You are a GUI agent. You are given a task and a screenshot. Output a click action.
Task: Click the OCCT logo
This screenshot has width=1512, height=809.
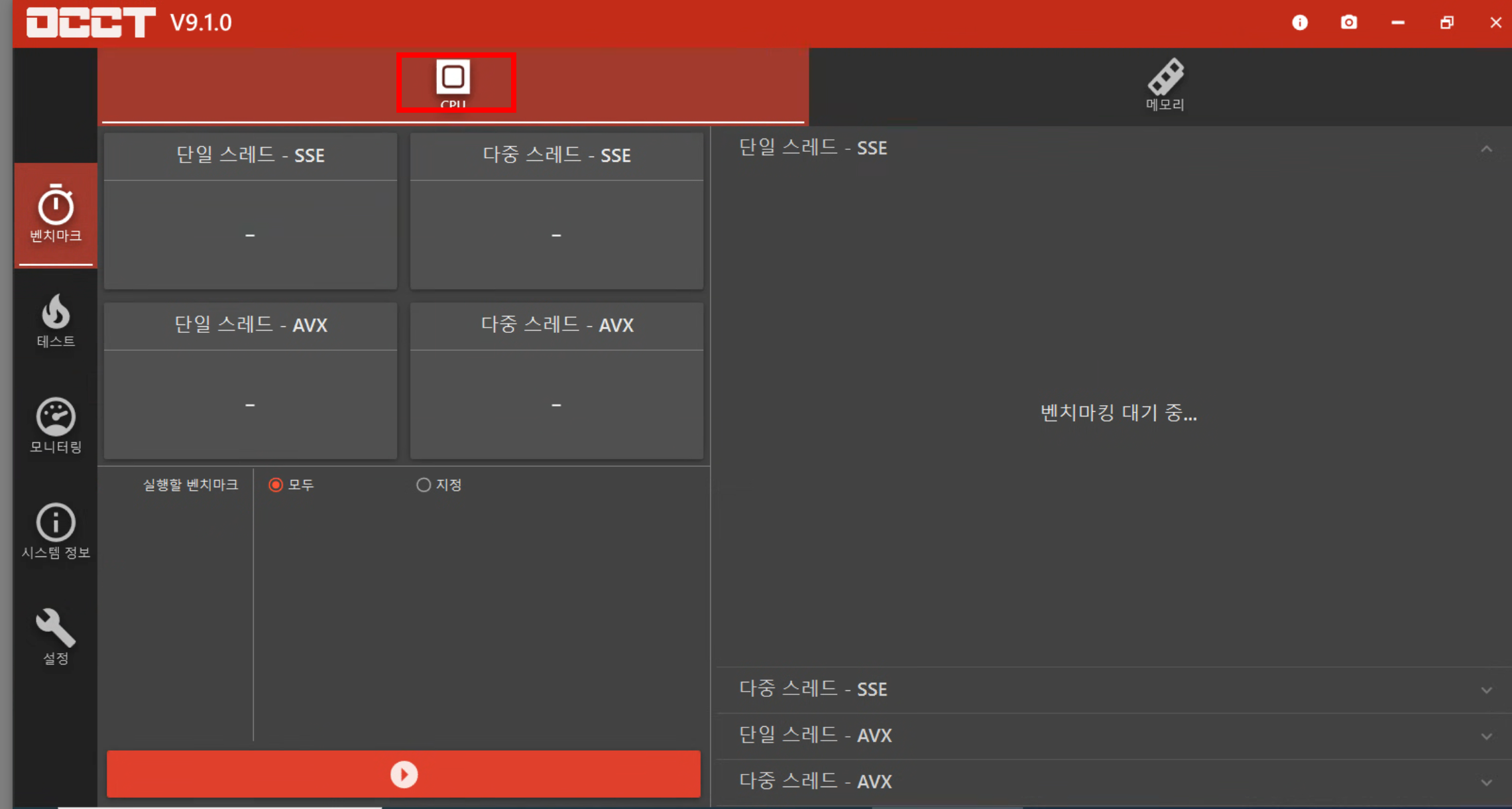tap(91, 23)
